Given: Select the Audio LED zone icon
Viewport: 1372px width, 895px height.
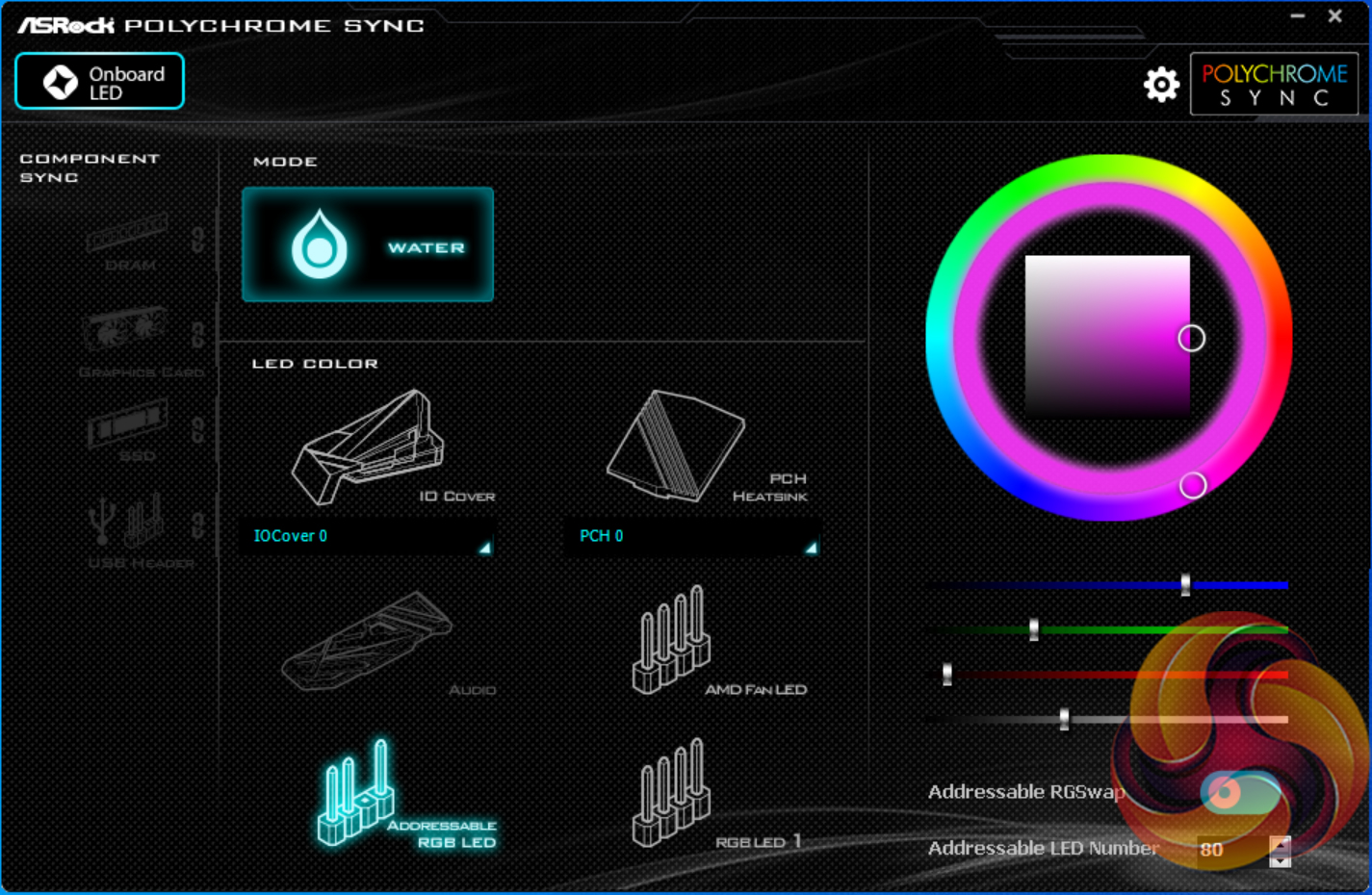Looking at the screenshot, I should 367,640.
